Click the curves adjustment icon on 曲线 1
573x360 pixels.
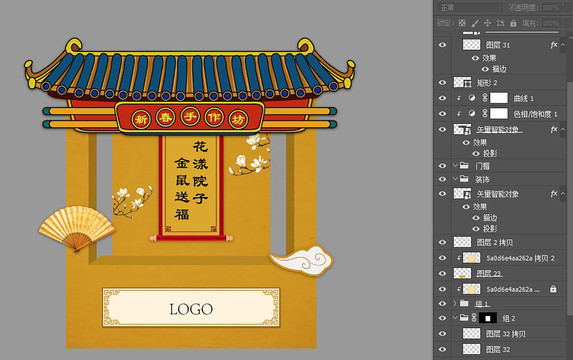pyautogui.click(x=472, y=98)
